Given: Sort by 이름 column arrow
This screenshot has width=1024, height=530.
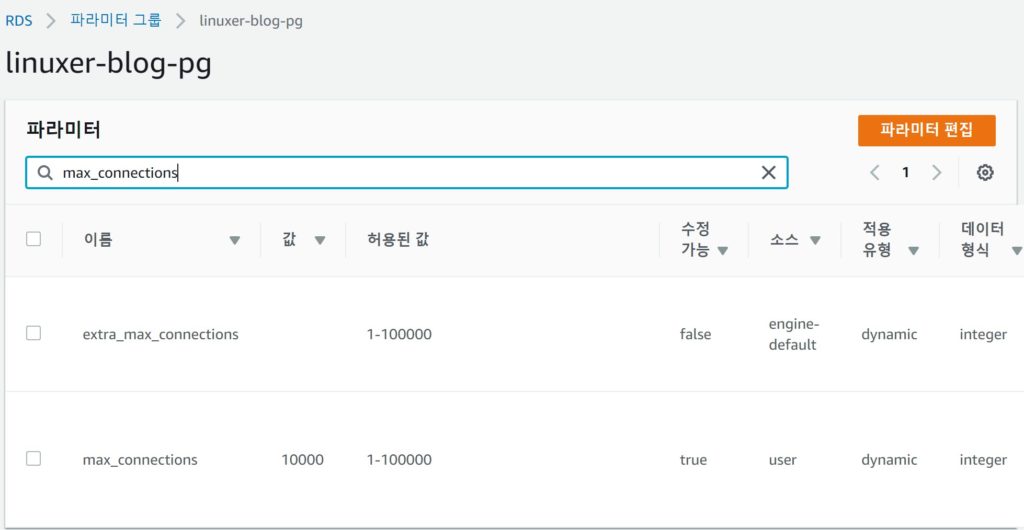Looking at the screenshot, I should (x=235, y=240).
